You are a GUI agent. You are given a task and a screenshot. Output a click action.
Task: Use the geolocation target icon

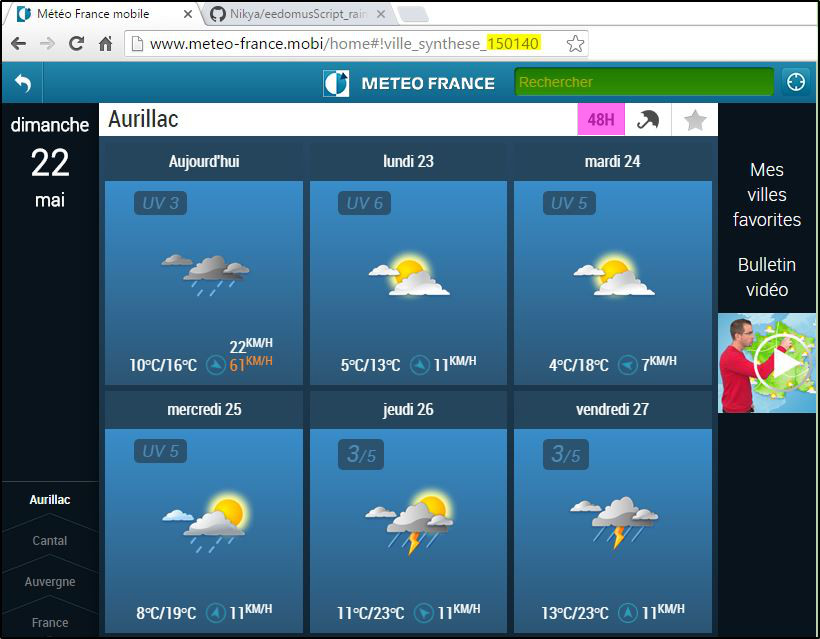(x=795, y=82)
